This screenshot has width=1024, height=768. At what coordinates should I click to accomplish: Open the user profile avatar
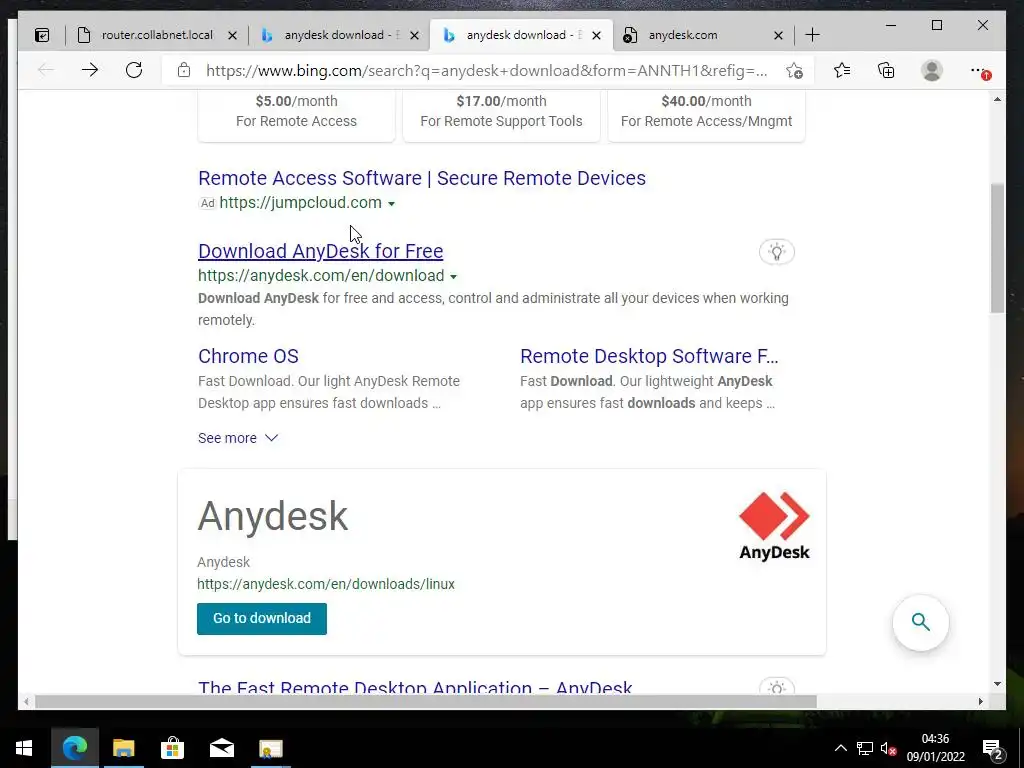click(931, 70)
